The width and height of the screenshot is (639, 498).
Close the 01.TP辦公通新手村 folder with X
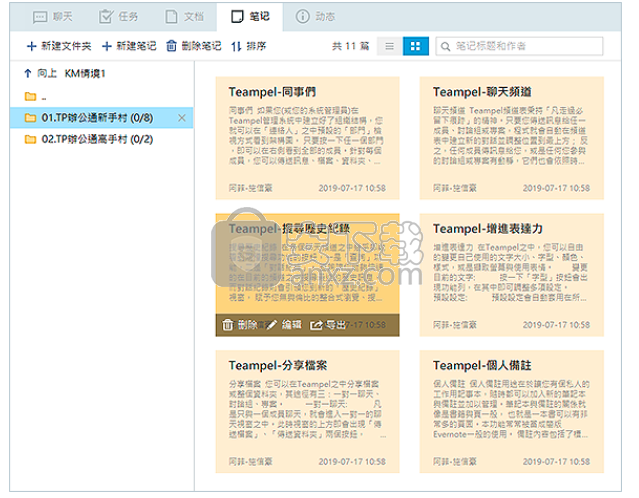(x=182, y=118)
